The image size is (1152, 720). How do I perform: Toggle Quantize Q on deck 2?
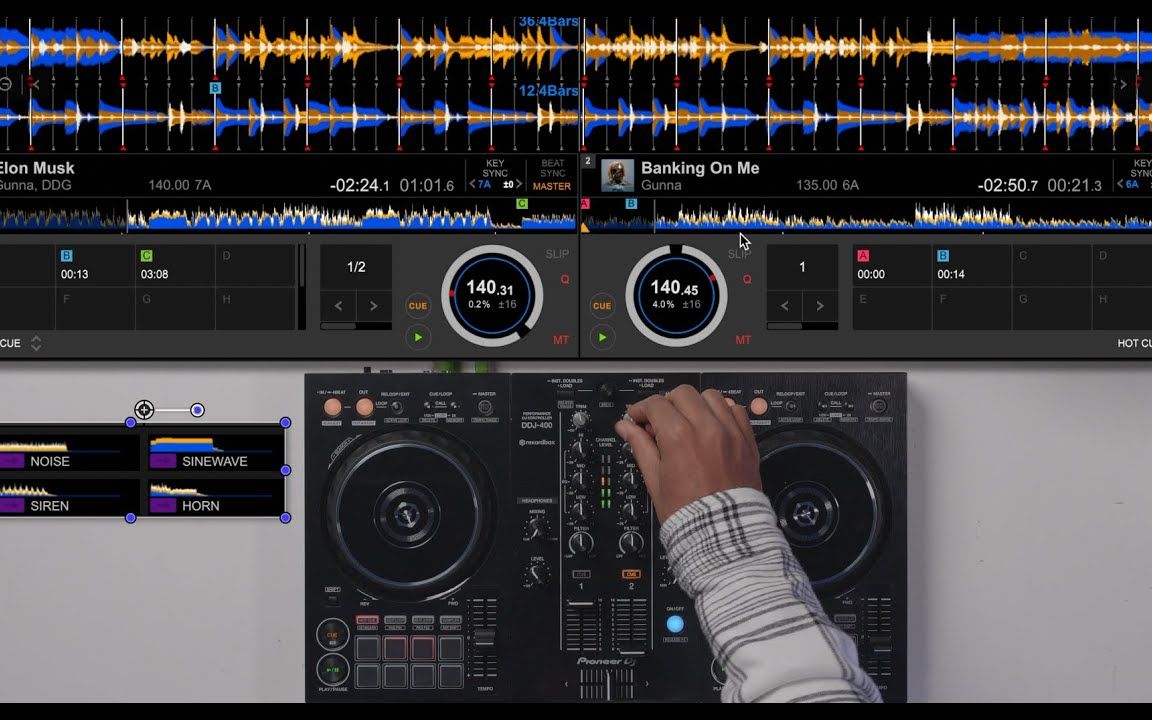point(746,279)
